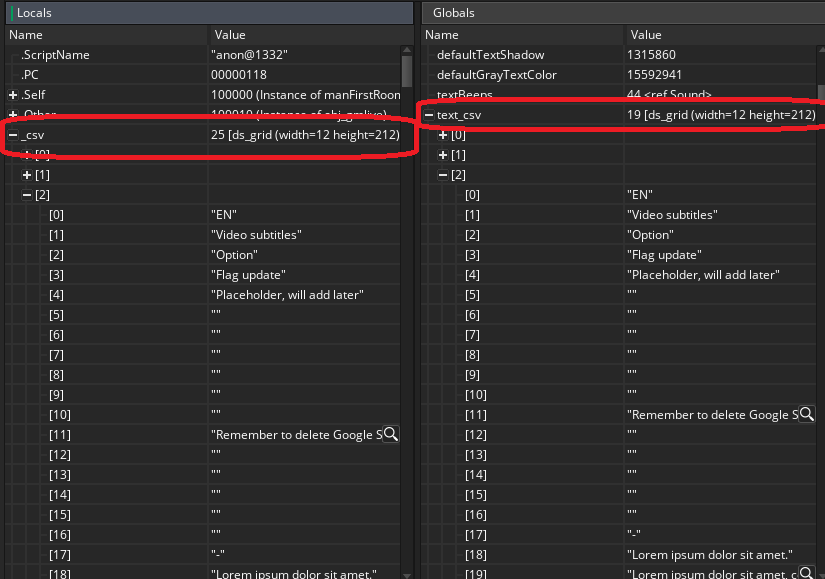Select the 00000118 value in Locals
Image resolution: width=825 pixels, height=579 pixels.
click(239, 75)
